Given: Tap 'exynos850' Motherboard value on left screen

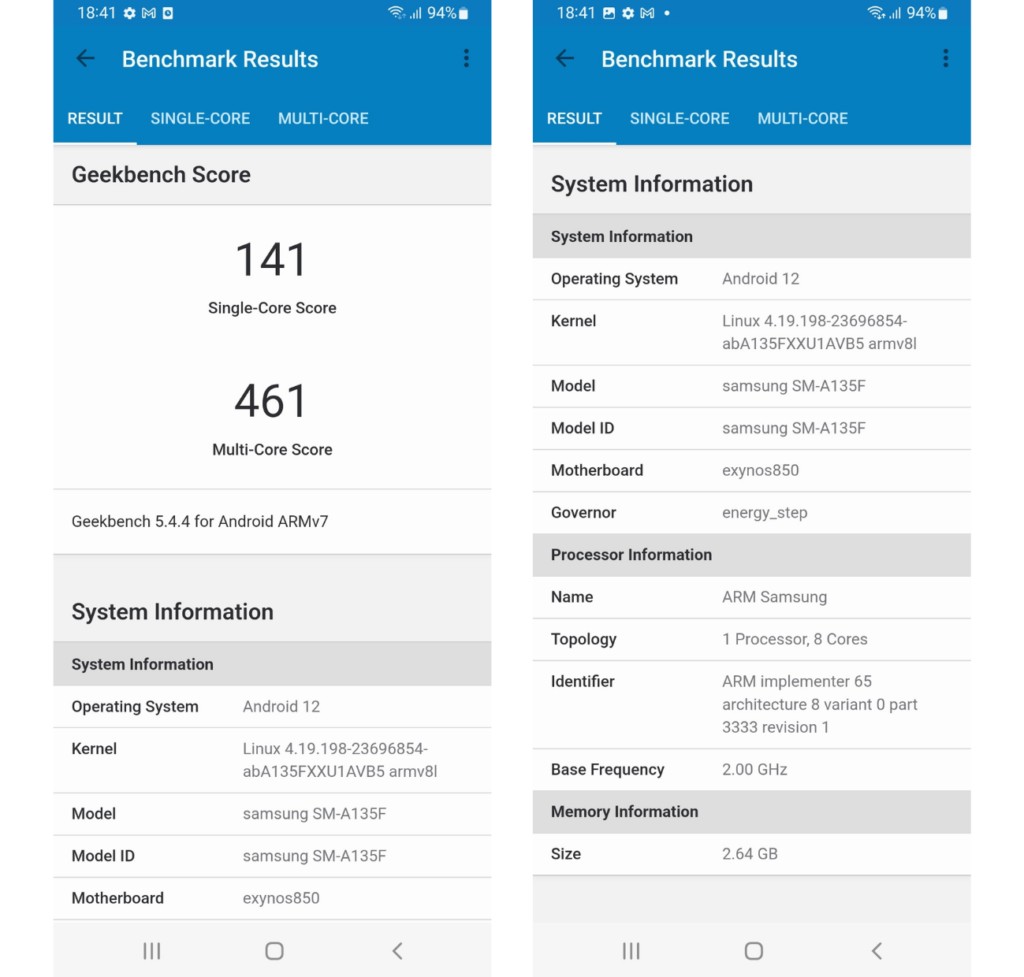Looking at the screenshot, I should coord(281,898).
